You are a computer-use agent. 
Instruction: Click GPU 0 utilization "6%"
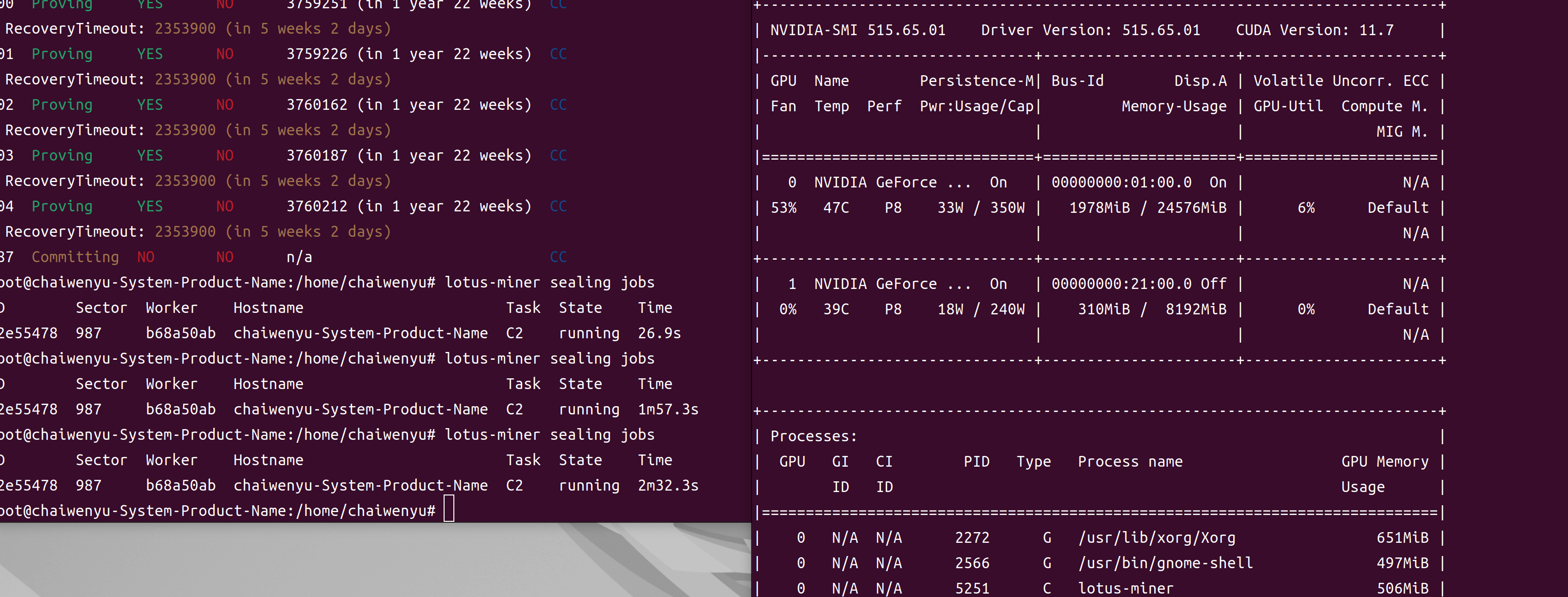click(x=1305, y=207)
